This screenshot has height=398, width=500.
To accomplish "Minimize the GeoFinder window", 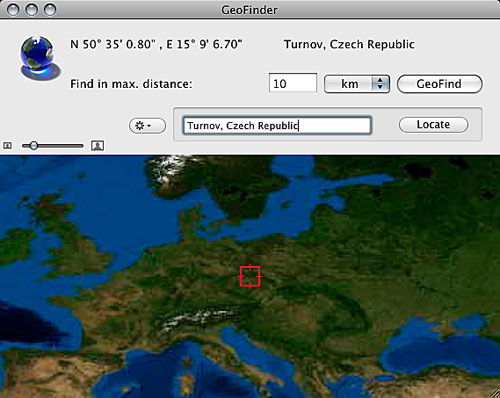I will [x=32, y=10].
